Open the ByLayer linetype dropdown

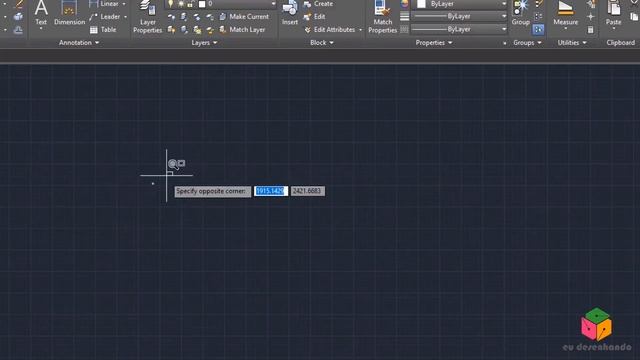504,29
